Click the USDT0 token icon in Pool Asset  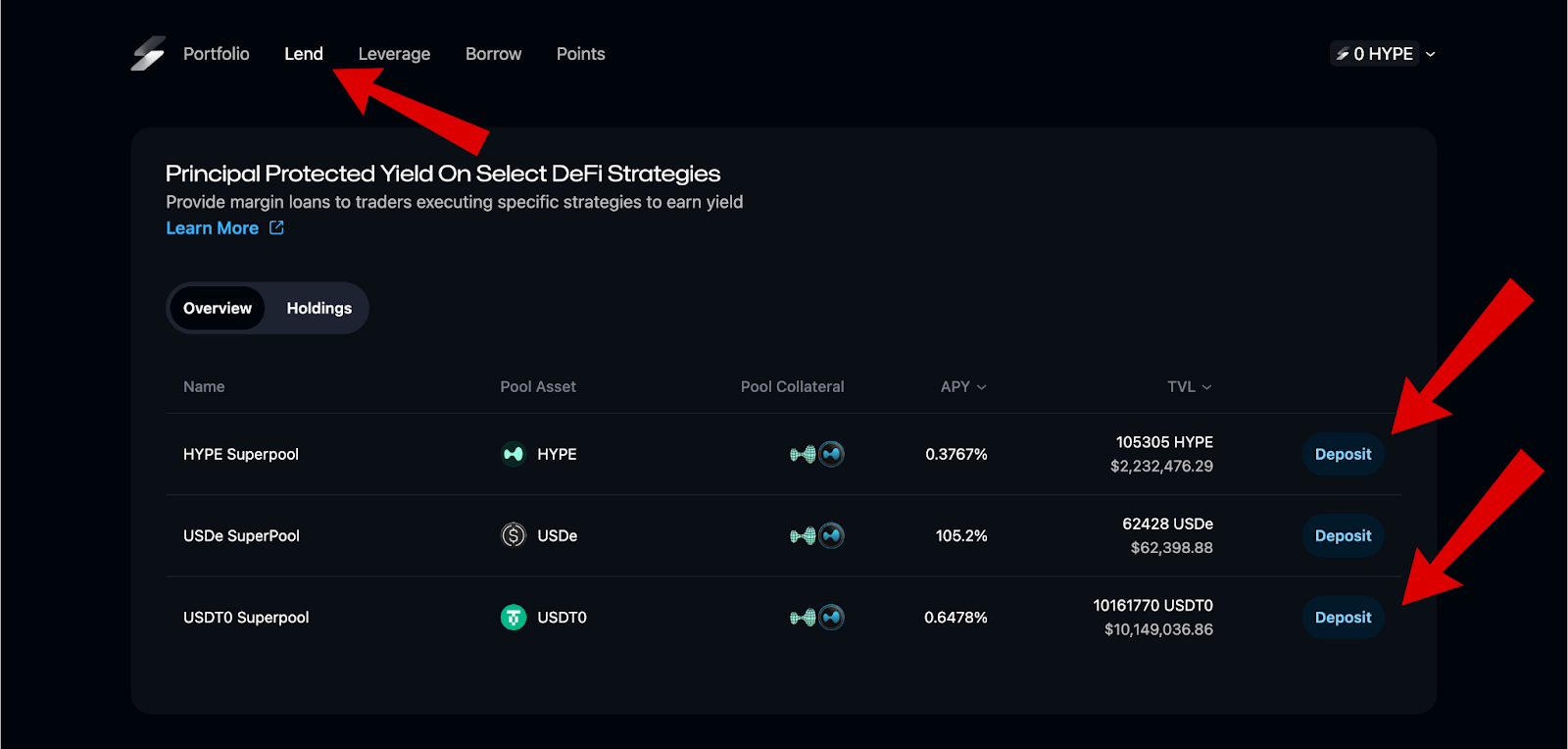[x=514, y=618]
